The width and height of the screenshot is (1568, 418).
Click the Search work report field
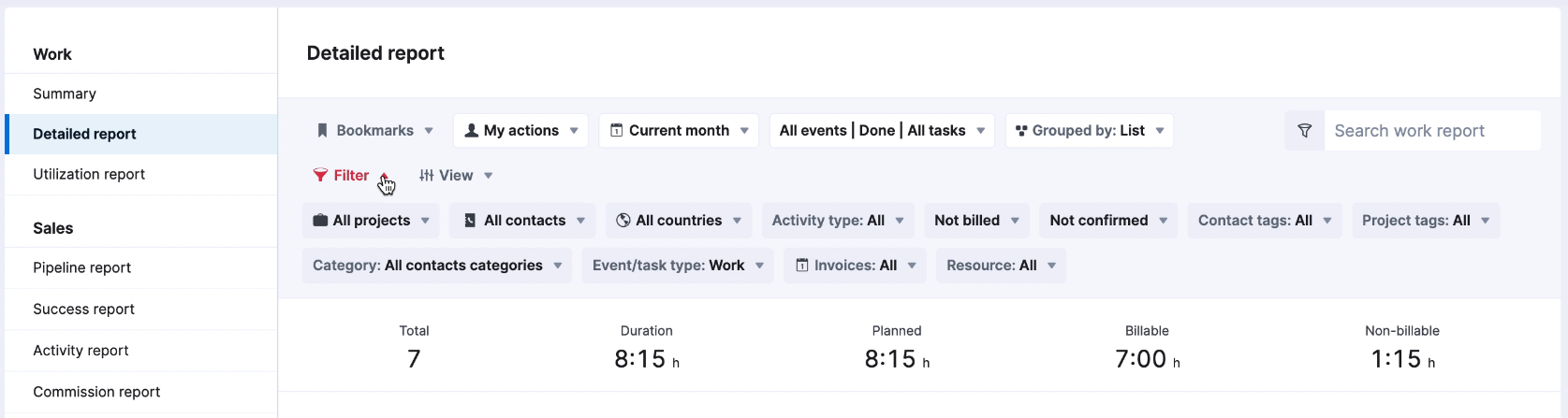click(1432, 131)
